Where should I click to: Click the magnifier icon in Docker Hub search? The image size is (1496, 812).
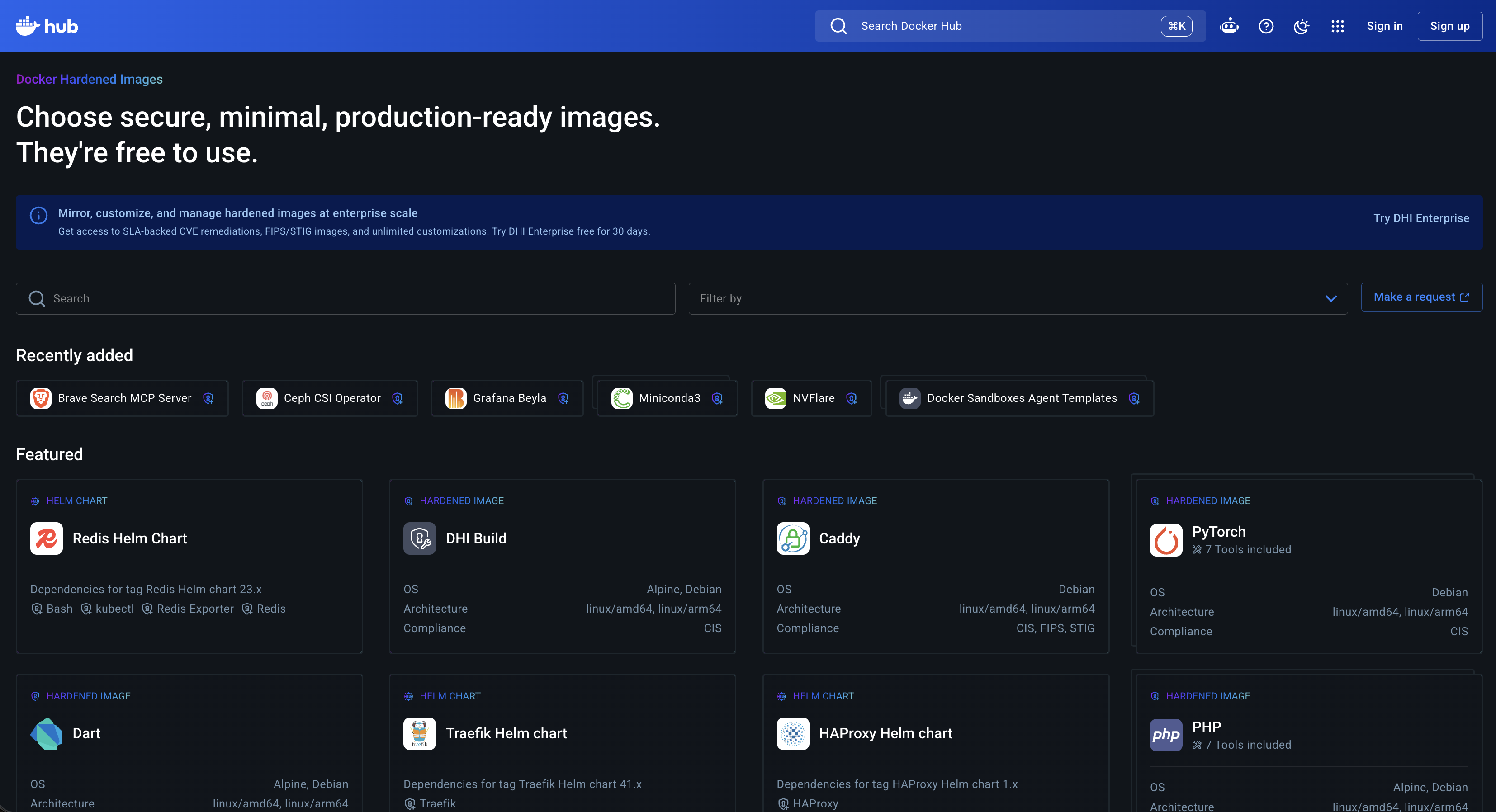[838, 26]
